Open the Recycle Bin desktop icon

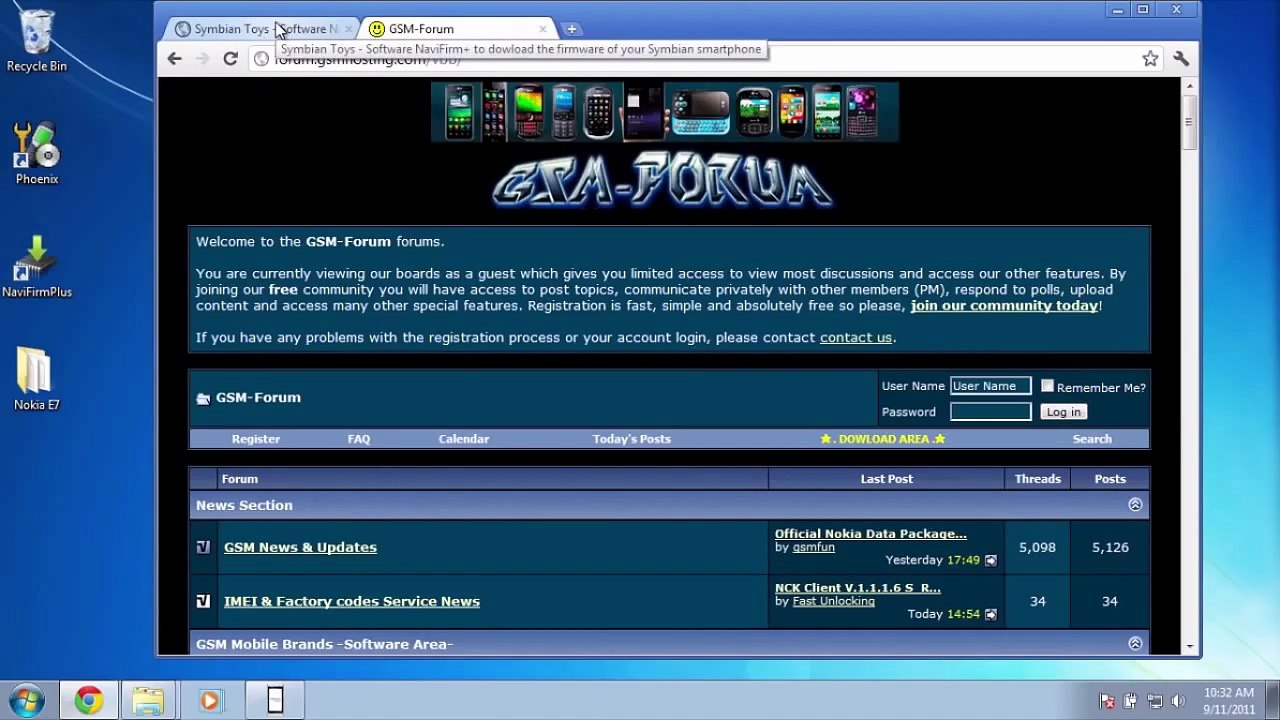point(37,40)
